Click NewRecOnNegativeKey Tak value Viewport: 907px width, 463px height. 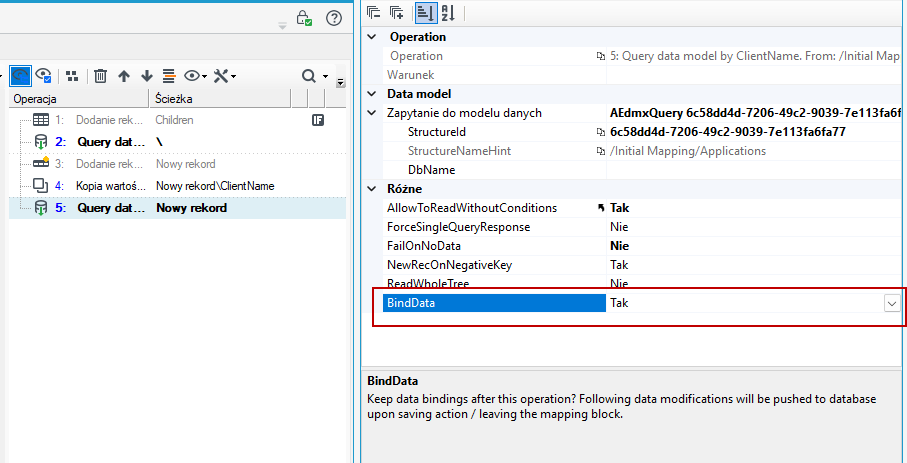pyautogui.click(x=619, y=265)
